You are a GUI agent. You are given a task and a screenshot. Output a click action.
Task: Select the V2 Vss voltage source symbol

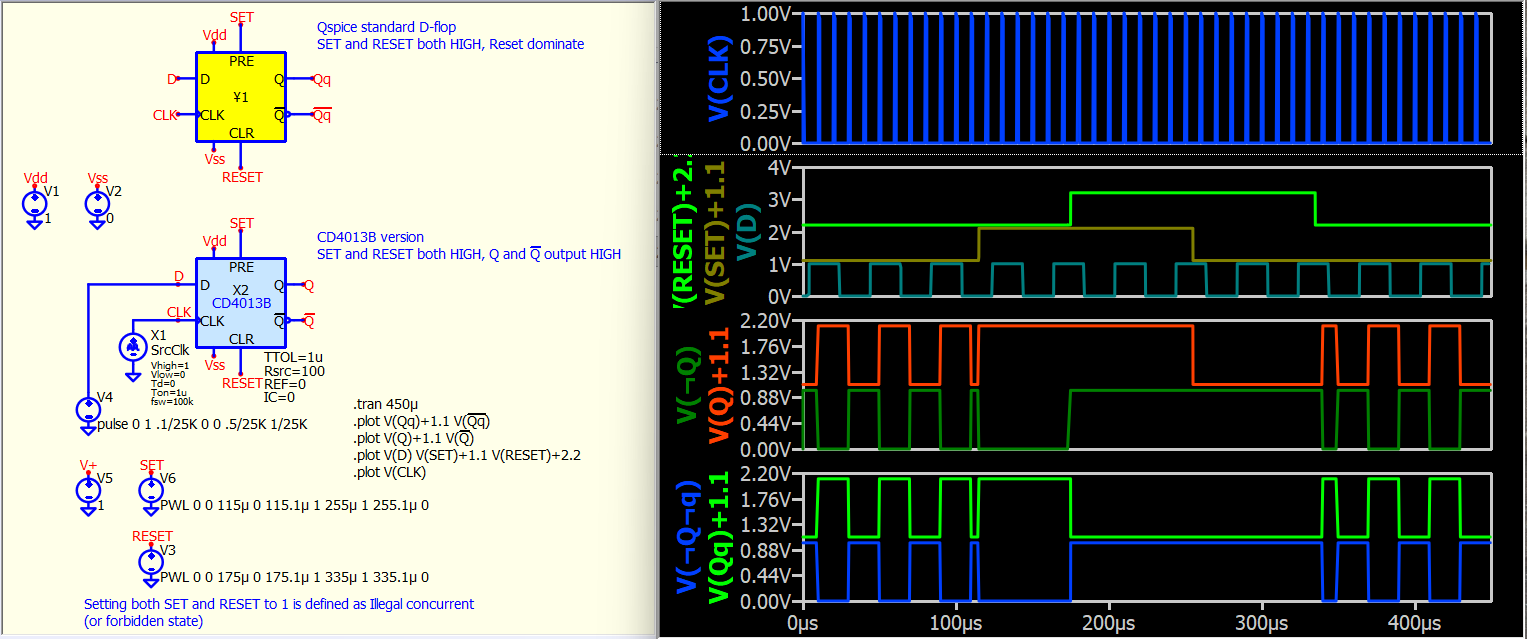[98, 205]
